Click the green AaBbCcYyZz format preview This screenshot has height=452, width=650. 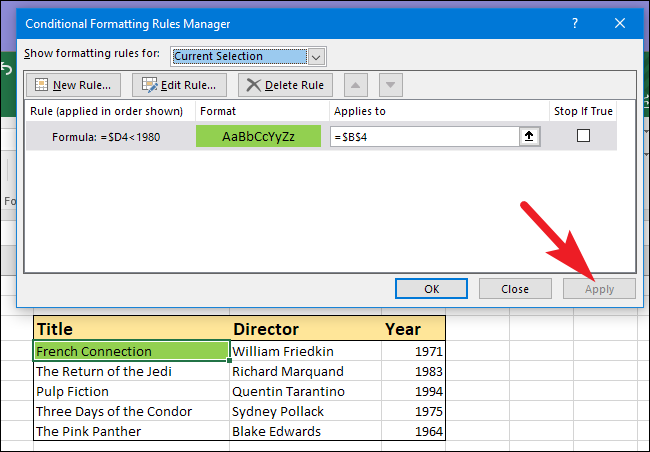point(258,136)
